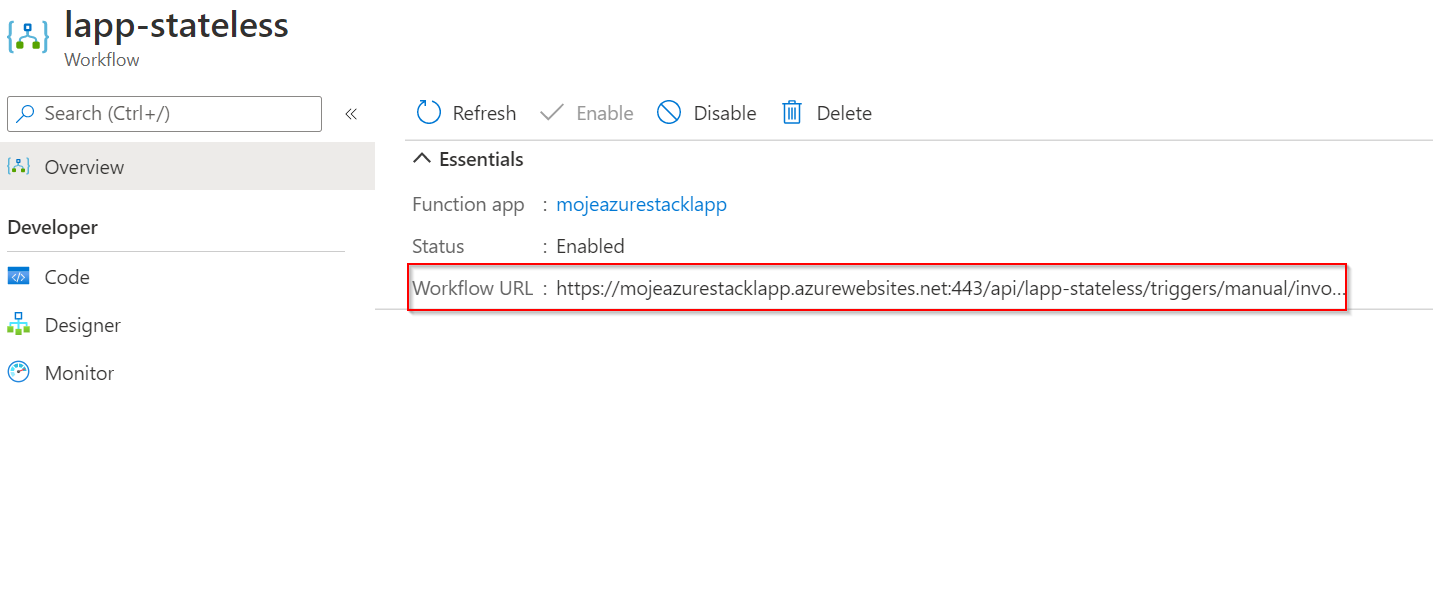Click the Developer section heading

53,227
